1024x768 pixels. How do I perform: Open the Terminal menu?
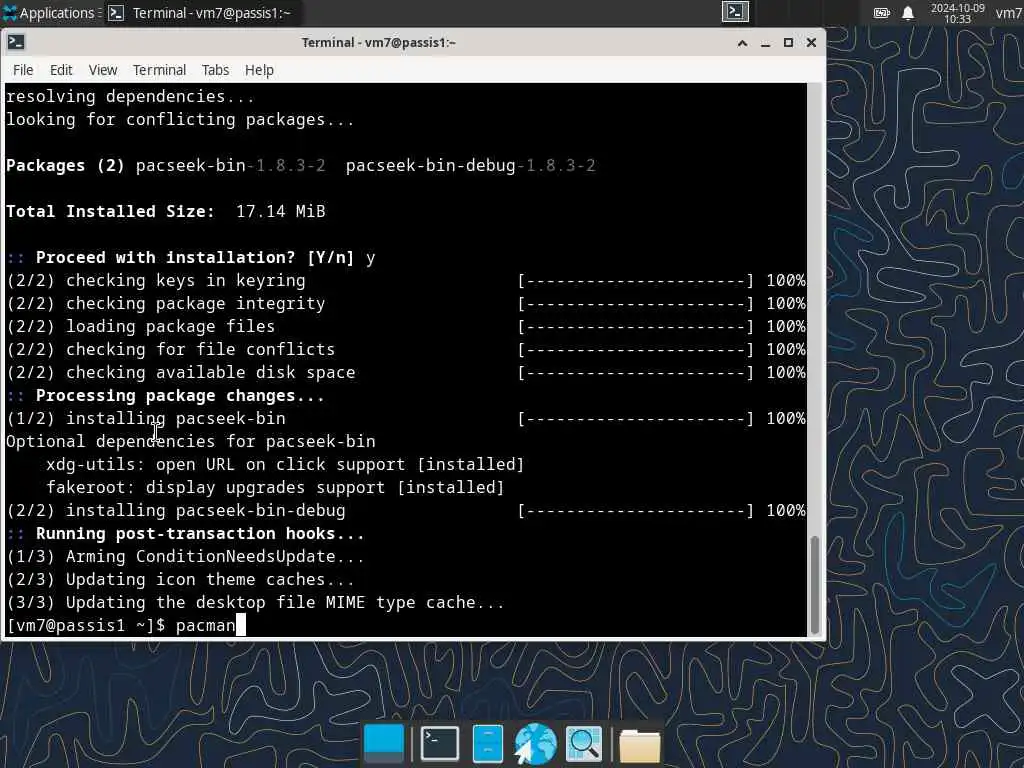tap(159, 70)
